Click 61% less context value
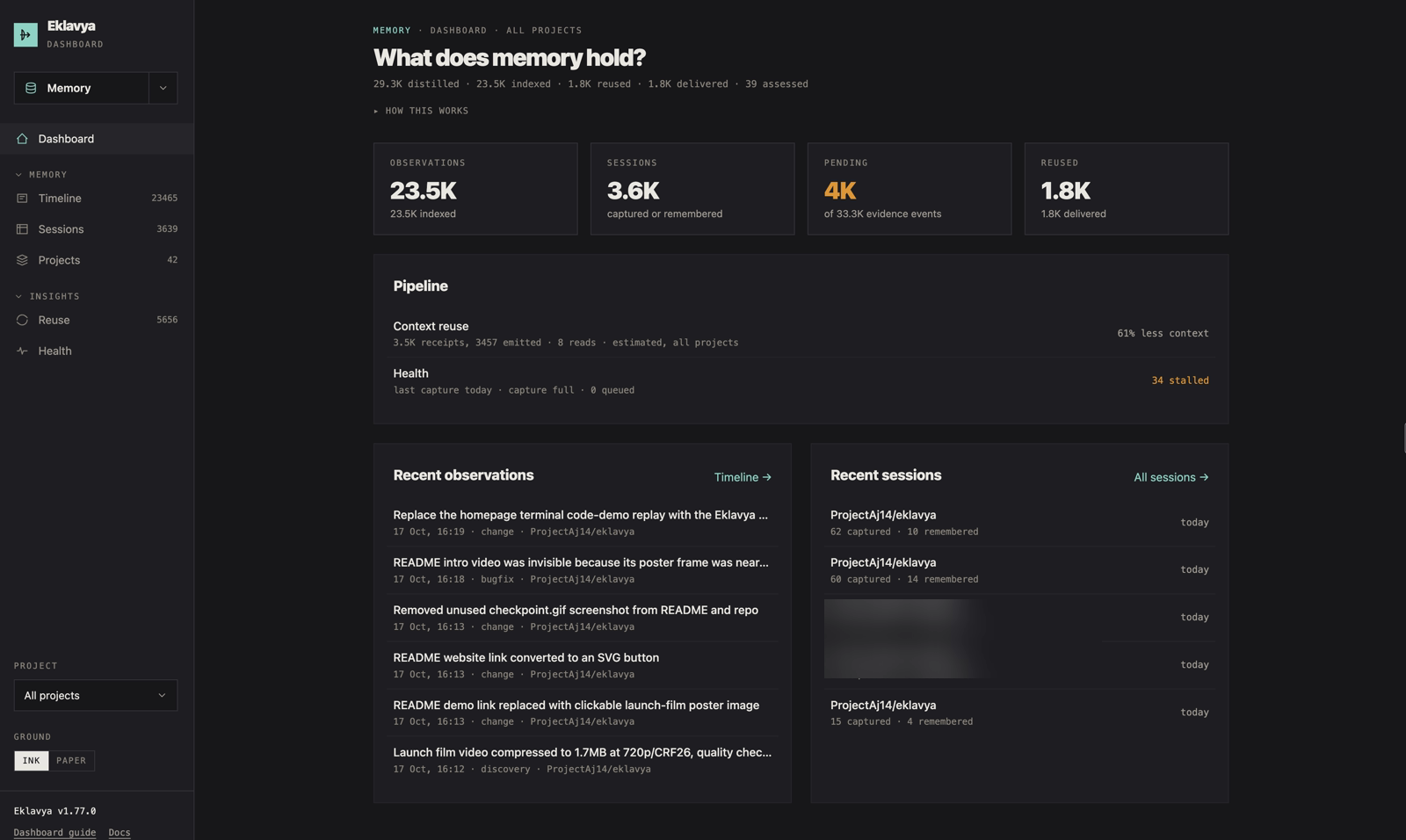1406x840 pixels. click(1163, 333)
